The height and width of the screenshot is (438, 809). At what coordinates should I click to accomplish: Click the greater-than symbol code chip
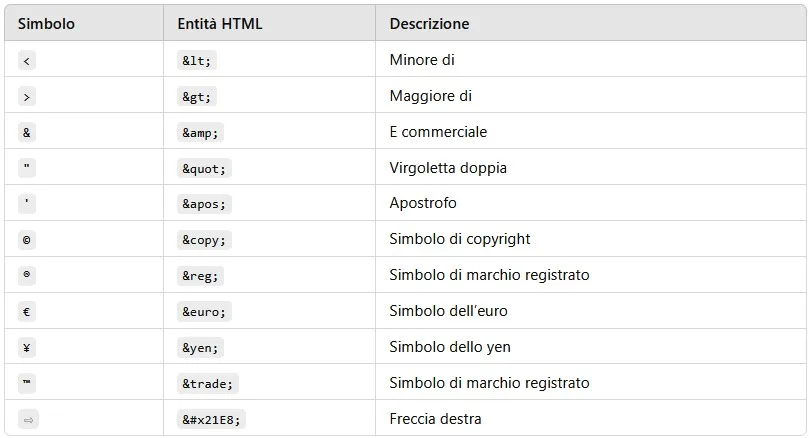click(x=27, y=96)
